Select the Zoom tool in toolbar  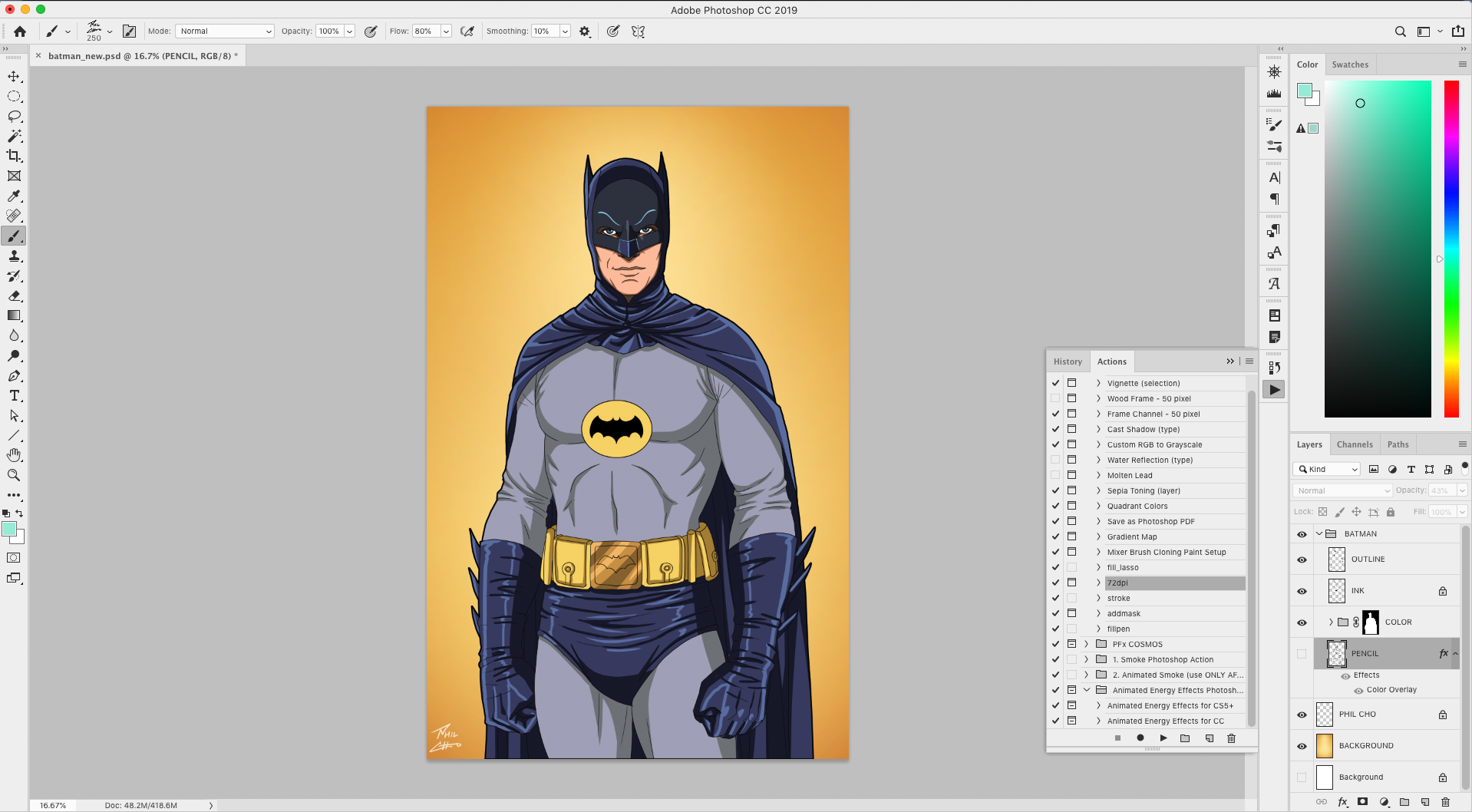pyautogui.click(x=14, y=475)
